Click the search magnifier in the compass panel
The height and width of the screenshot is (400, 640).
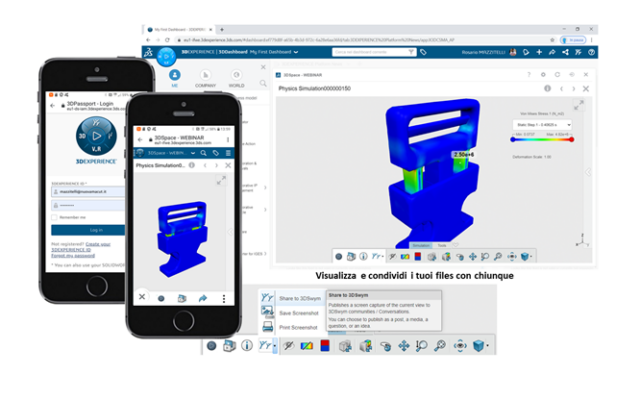coord(263,83)
